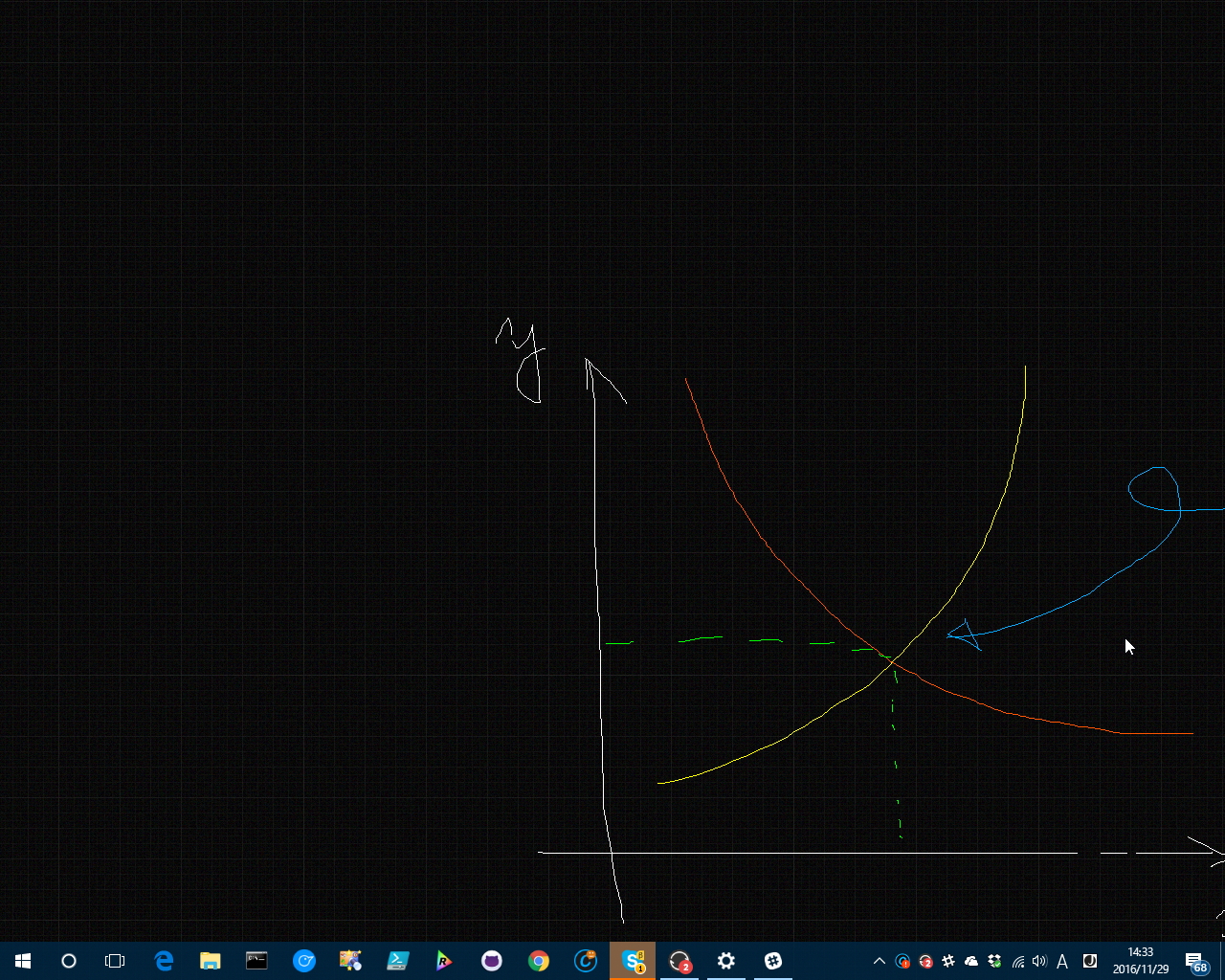Launch PowerShell from the taskbar

398,961
